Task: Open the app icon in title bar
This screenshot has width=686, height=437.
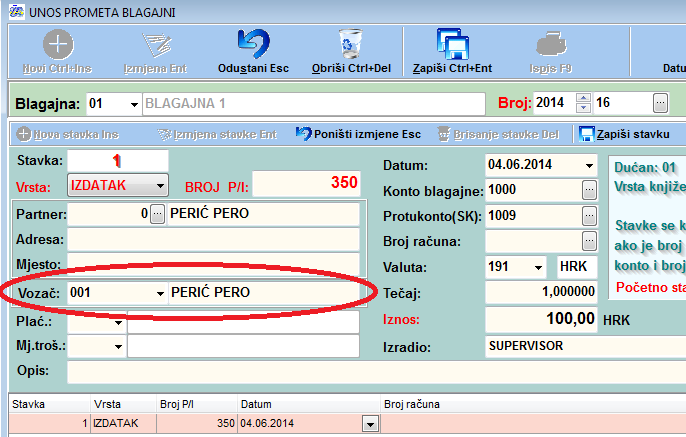Action: pos(17,11)
